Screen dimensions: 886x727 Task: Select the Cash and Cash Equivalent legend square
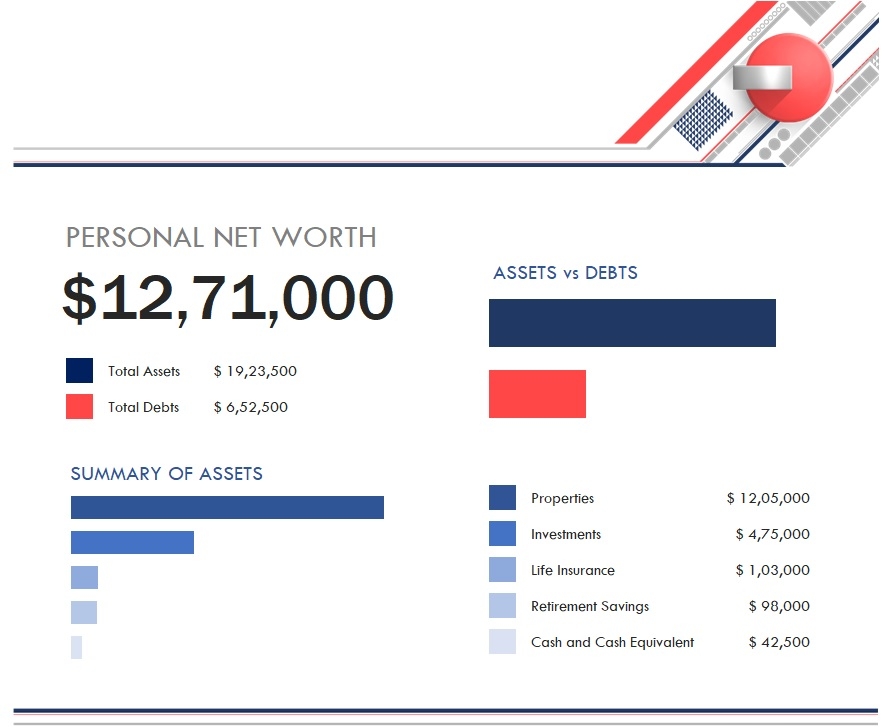[x=501, y=642]
